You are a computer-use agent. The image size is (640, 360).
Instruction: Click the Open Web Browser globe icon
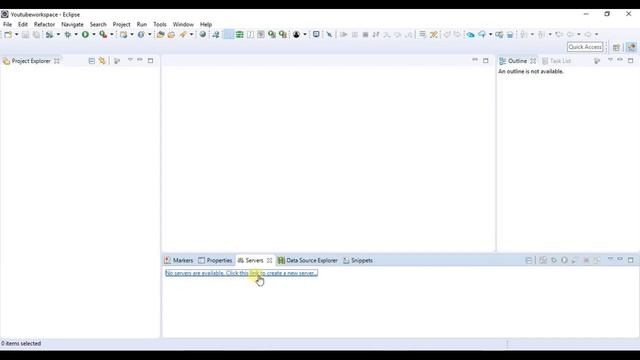202,35
